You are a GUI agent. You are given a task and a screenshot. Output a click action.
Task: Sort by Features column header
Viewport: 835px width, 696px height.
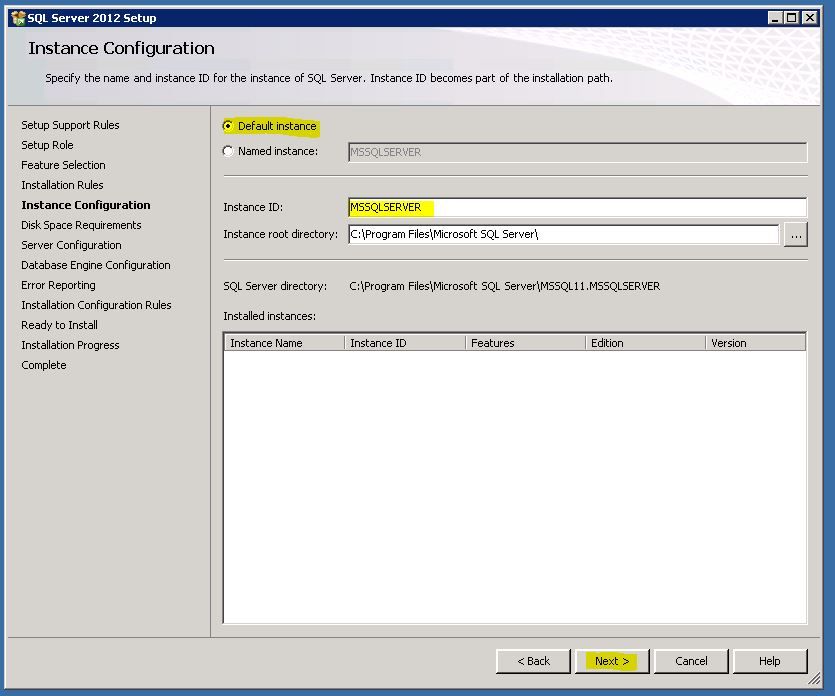tap(526, 343)
